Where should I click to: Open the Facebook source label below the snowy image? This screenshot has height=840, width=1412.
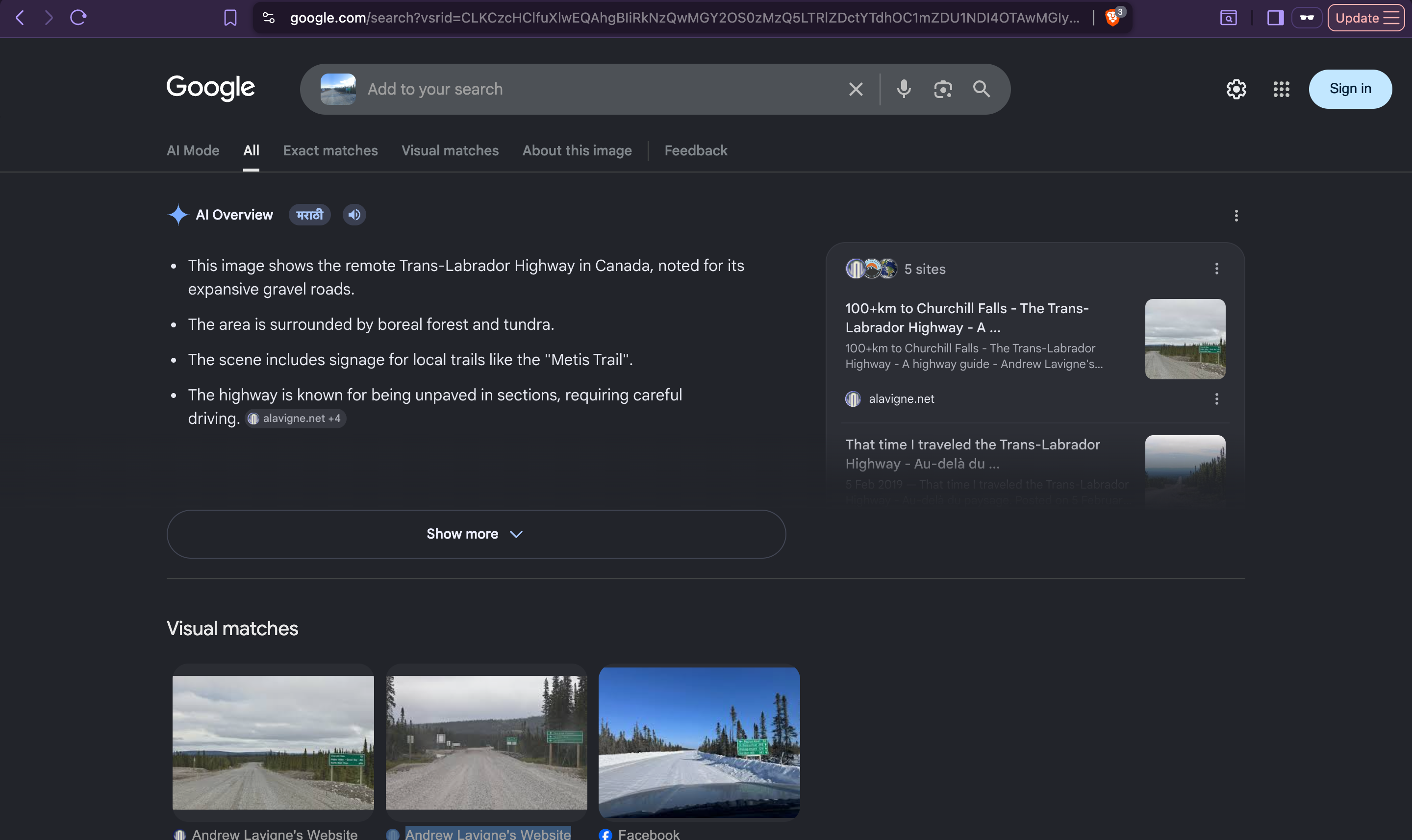pos(639,834)
